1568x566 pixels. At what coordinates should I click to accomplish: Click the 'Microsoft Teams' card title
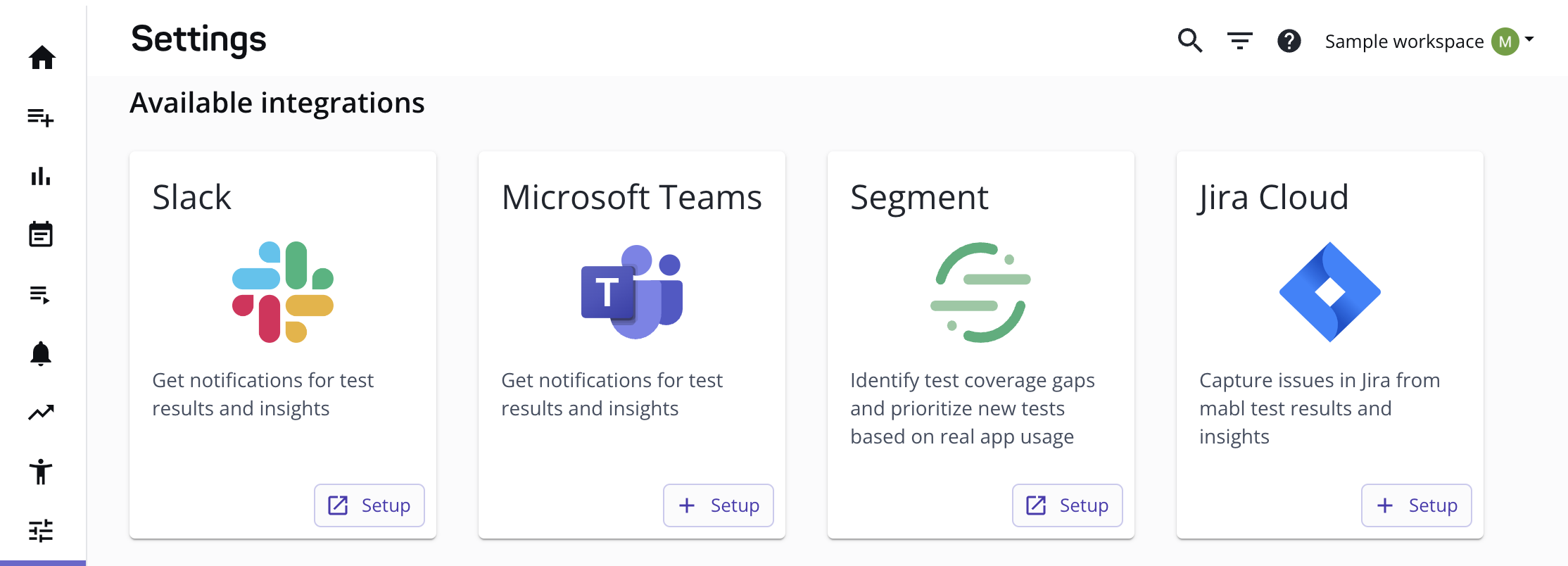click(x=631, y=197)
